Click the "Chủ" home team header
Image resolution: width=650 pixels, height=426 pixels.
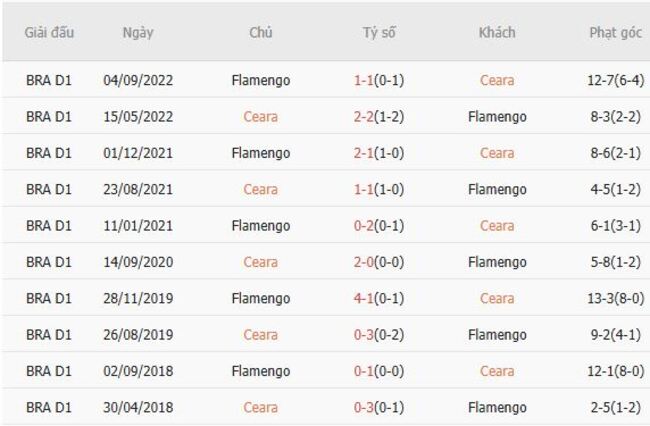(261, 32)
